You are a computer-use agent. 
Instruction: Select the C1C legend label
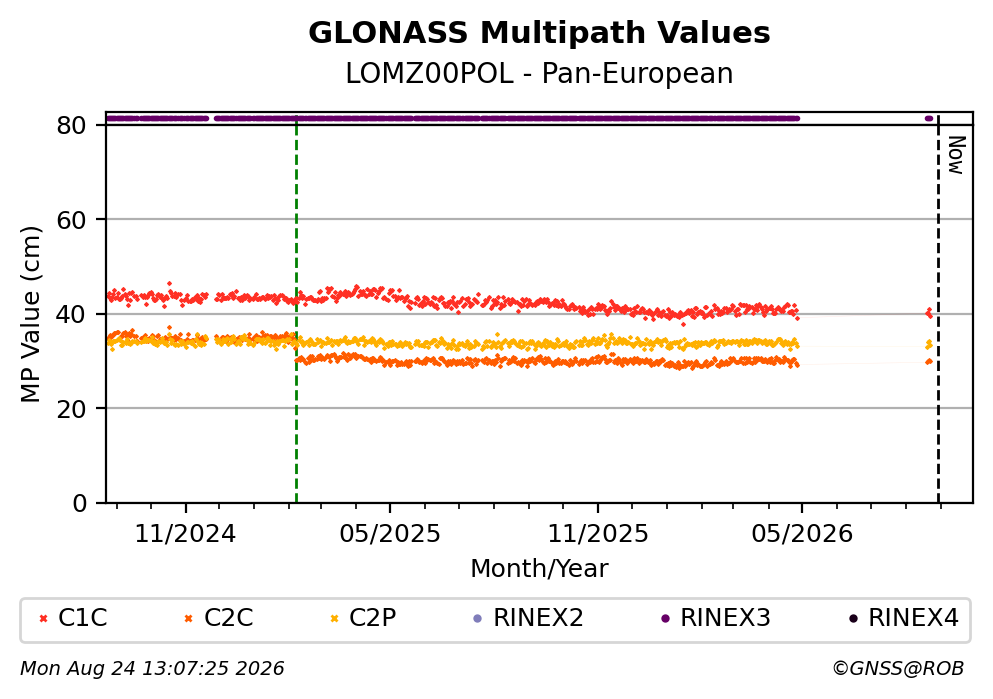tap(83, 618)
